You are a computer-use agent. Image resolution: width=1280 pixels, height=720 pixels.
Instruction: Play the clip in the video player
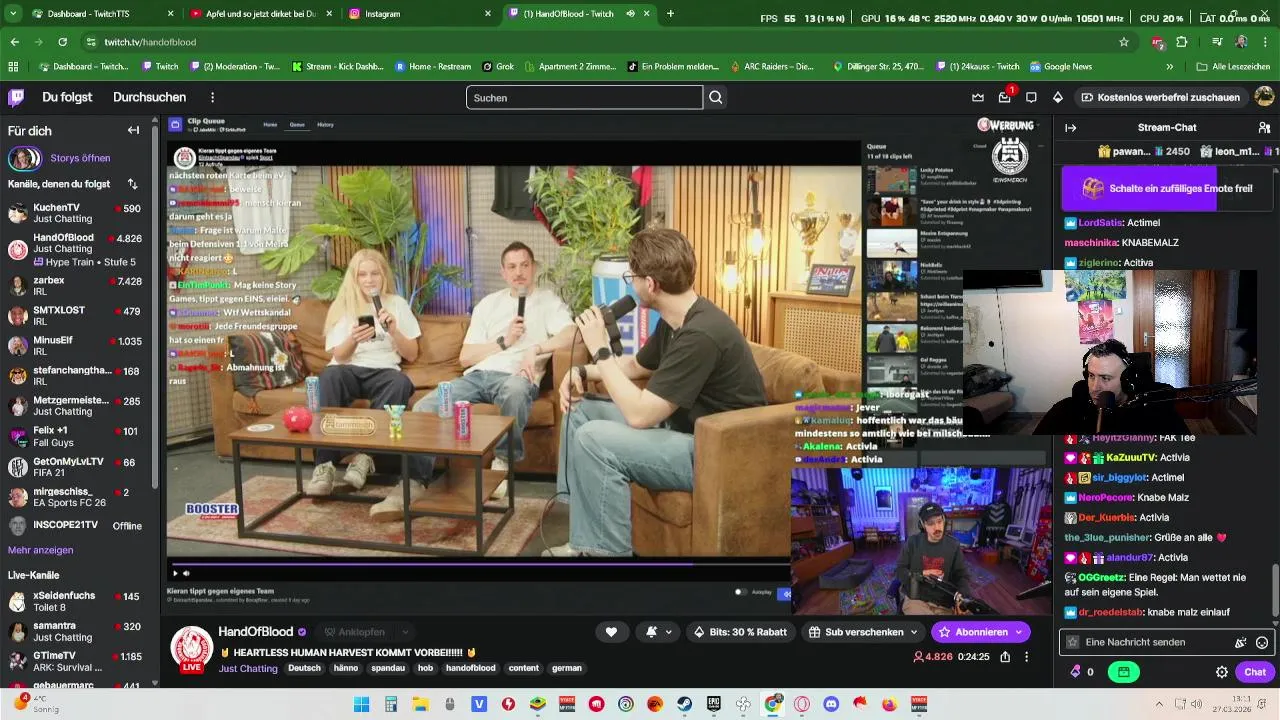[x=175, y=573]
